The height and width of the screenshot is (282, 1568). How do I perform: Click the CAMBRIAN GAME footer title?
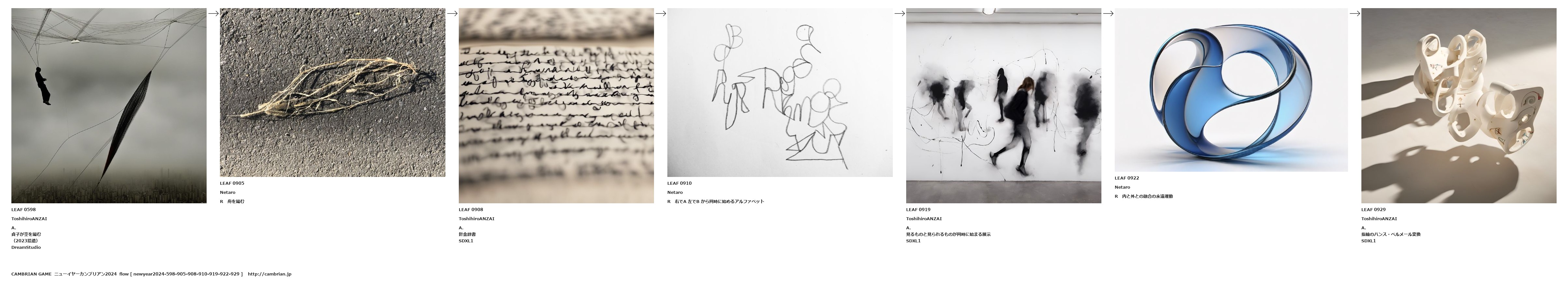click(32, 274)
